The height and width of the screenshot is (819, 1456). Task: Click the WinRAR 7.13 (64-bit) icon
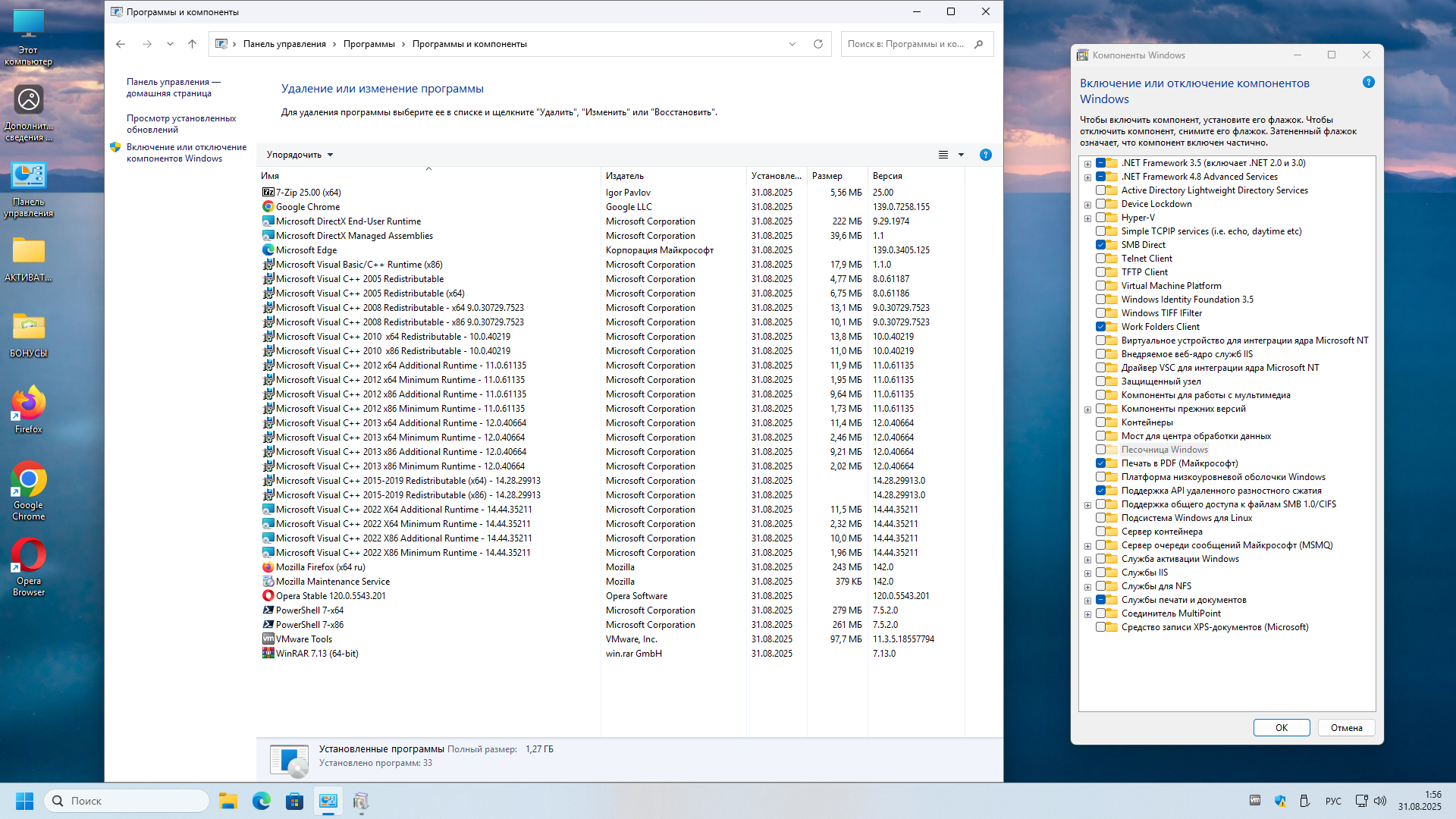click(268, 654)
